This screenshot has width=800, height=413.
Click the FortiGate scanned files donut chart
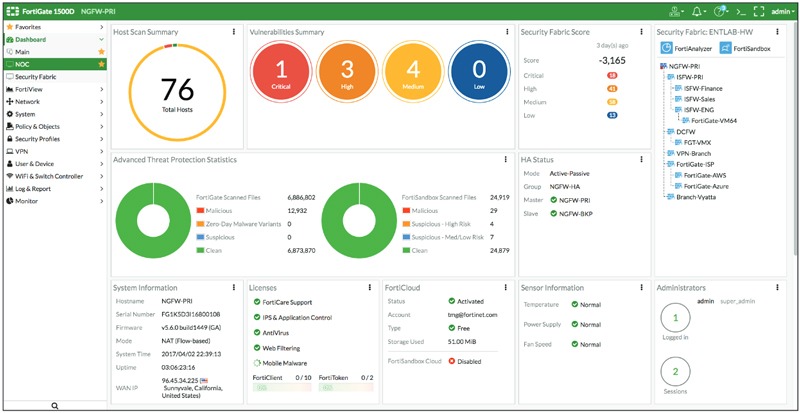pos(154,220)
